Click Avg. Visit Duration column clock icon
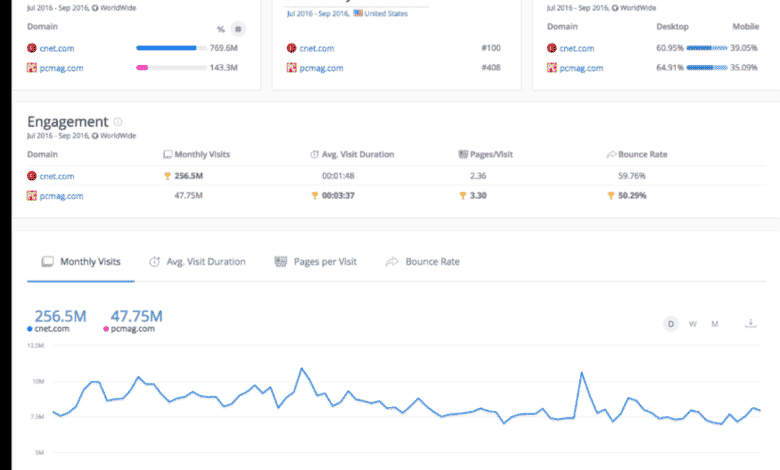 click(314, 155)
